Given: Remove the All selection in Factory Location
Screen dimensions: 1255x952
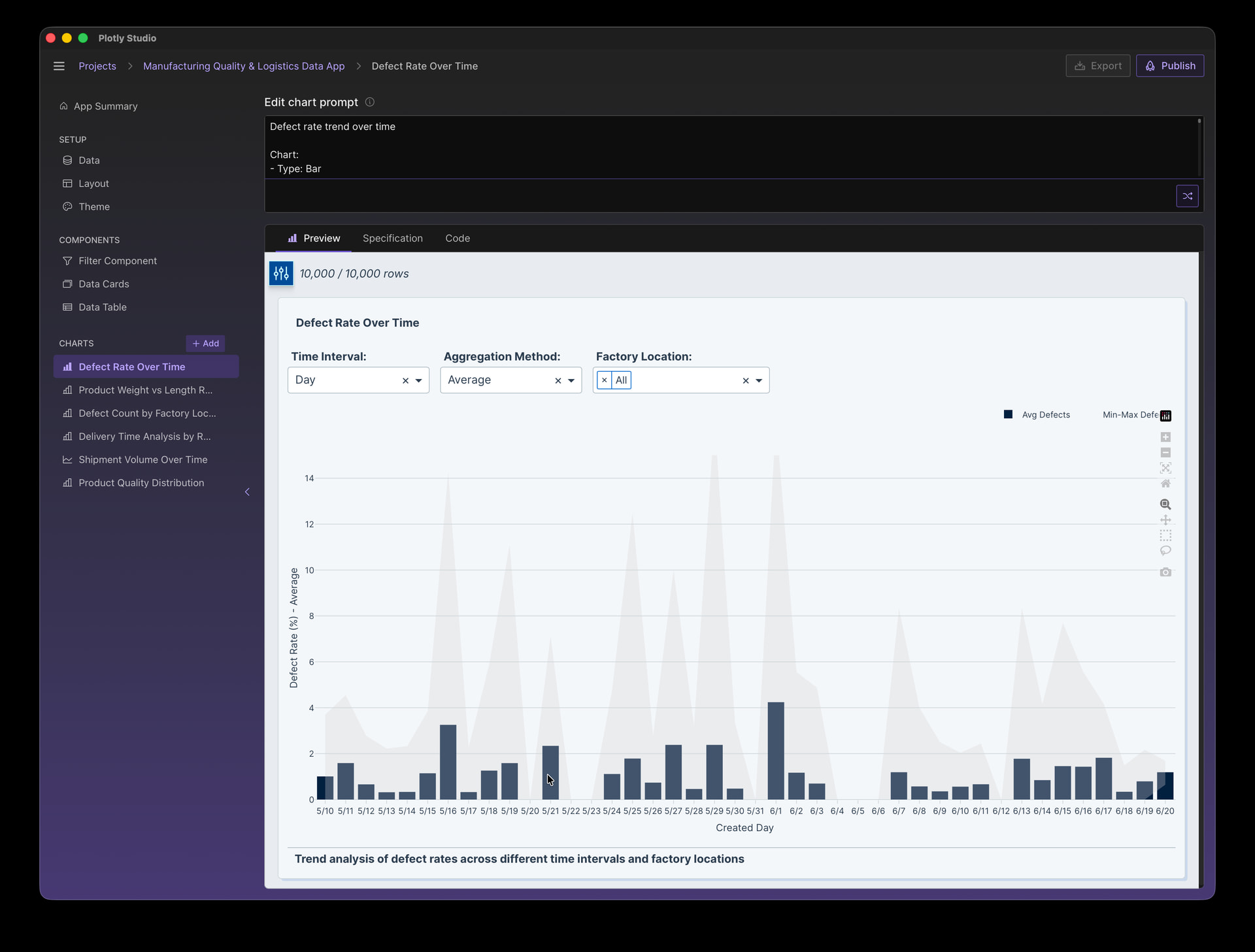Looking at the screenshot, I should pos(604,380).
